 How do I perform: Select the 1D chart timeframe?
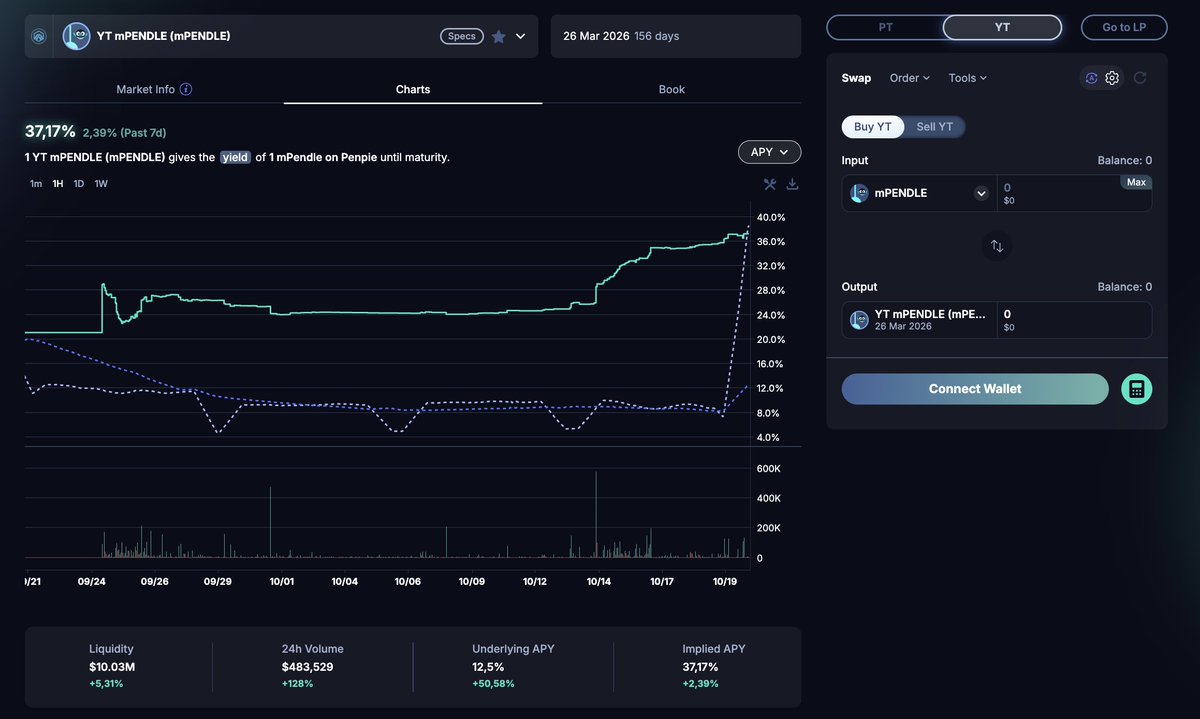click(x=79, y=184)
